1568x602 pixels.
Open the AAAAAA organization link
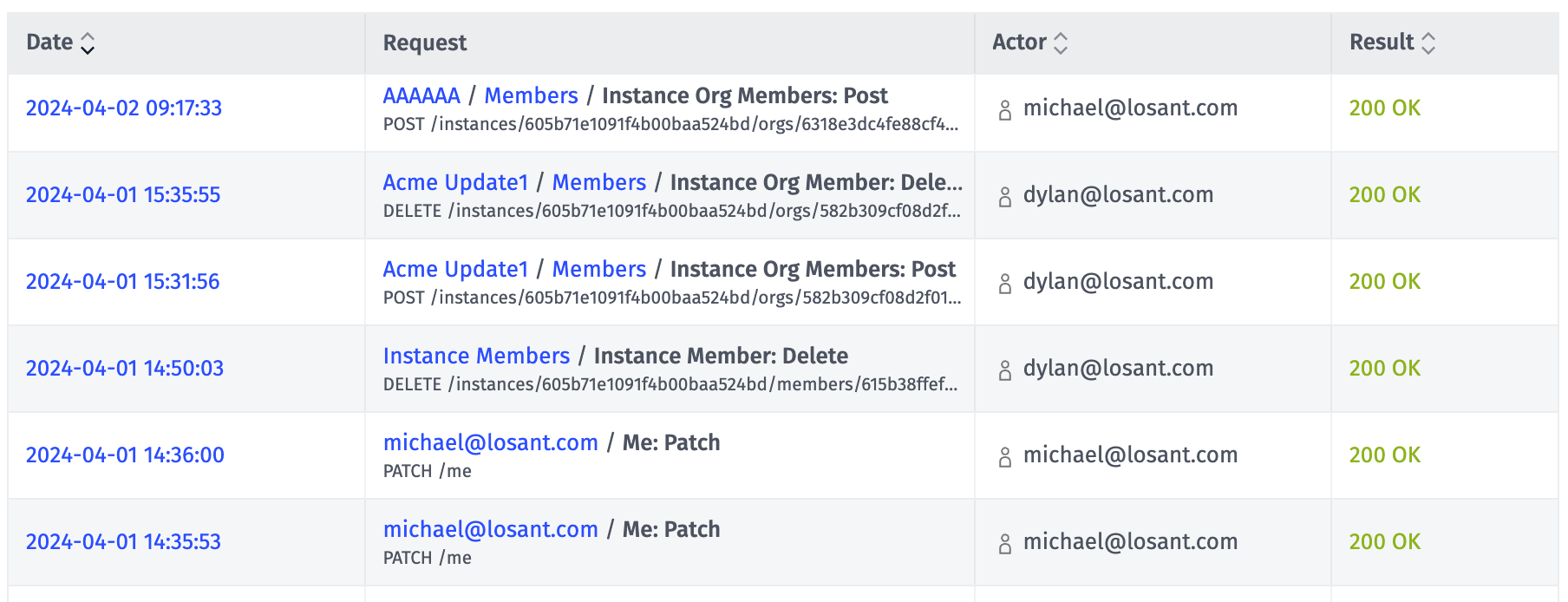tap(421, 95)
